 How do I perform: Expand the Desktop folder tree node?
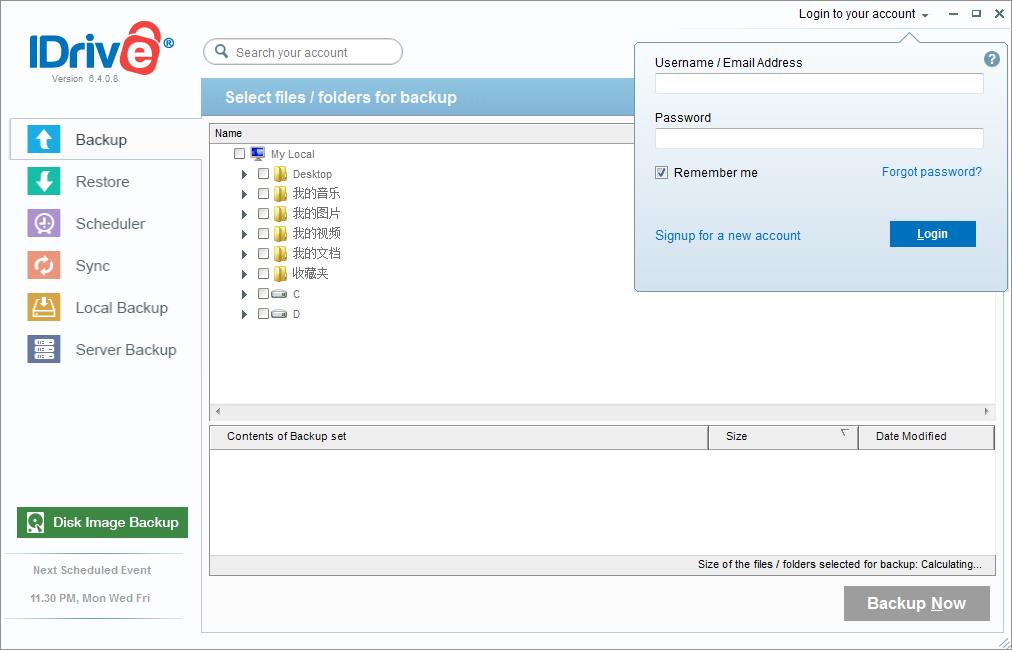244,174
